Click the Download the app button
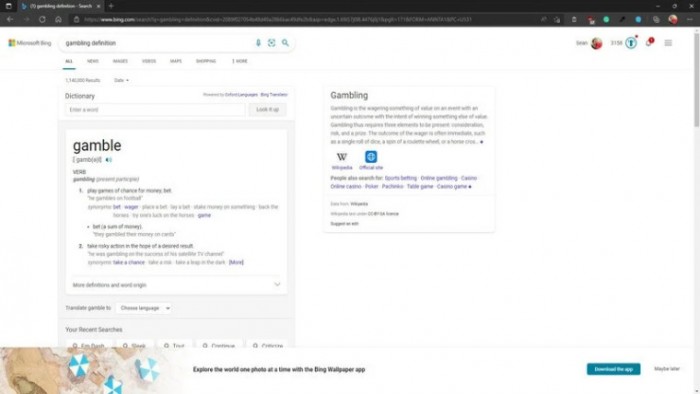 point(613,369)
